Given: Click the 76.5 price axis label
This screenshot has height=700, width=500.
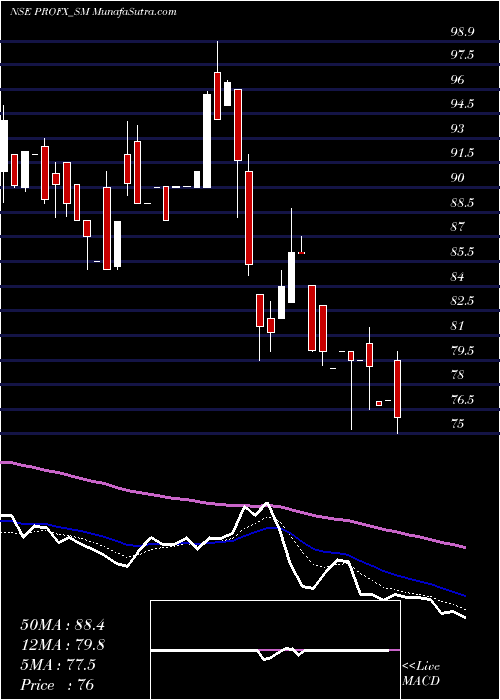Looking at the screenshot, I should [462, 399].
